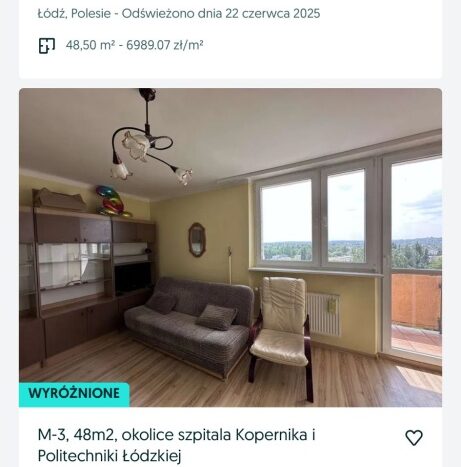
Task: Click the television in the wall unit
Action: pos(133,279)
